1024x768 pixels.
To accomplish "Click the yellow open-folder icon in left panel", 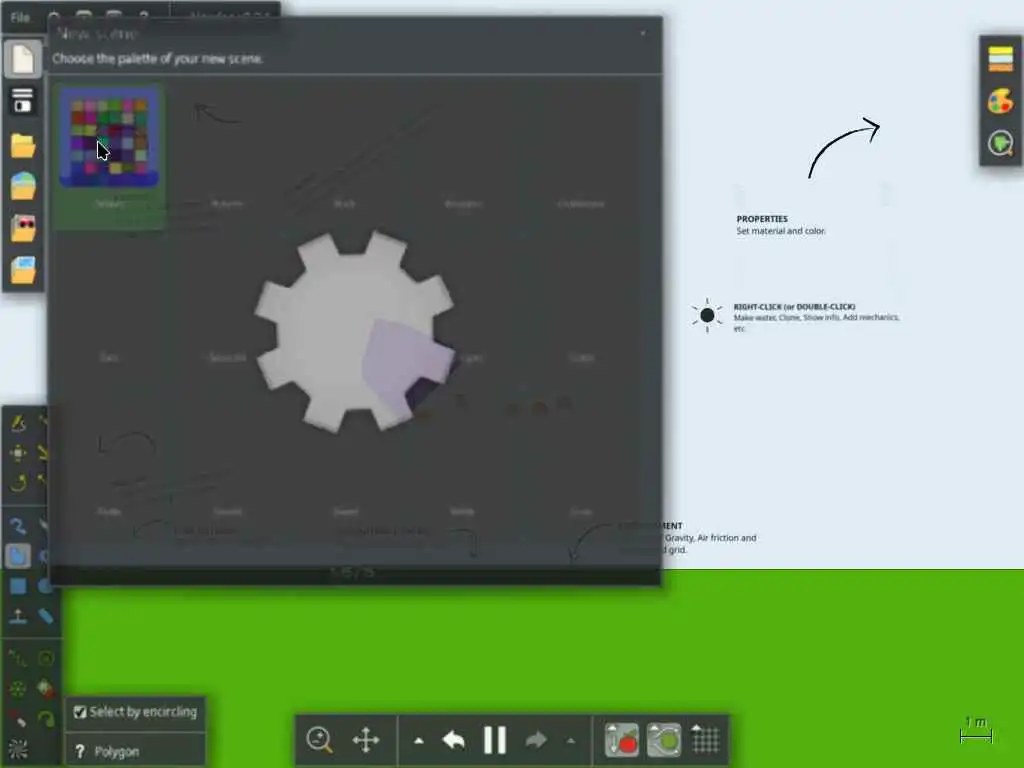I will (x=23, y=146).
